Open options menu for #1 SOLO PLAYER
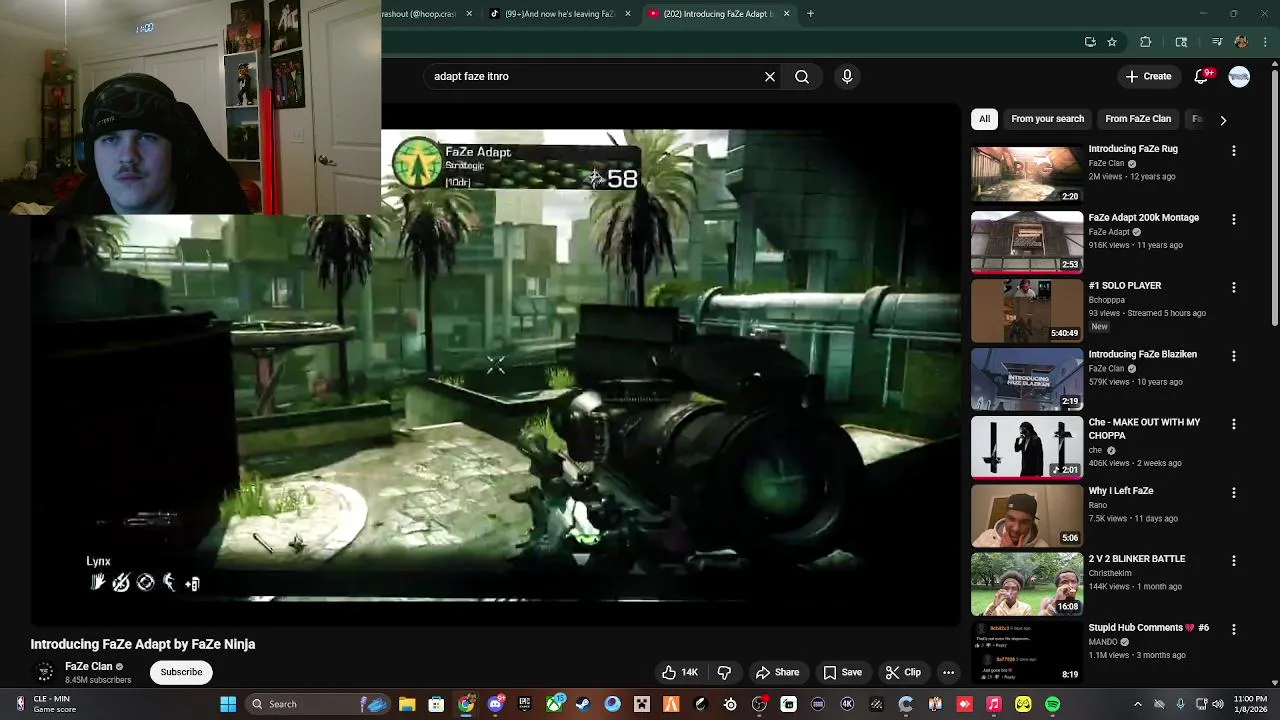Screen dimensions: 1280x720 (x=1233, y=287)
